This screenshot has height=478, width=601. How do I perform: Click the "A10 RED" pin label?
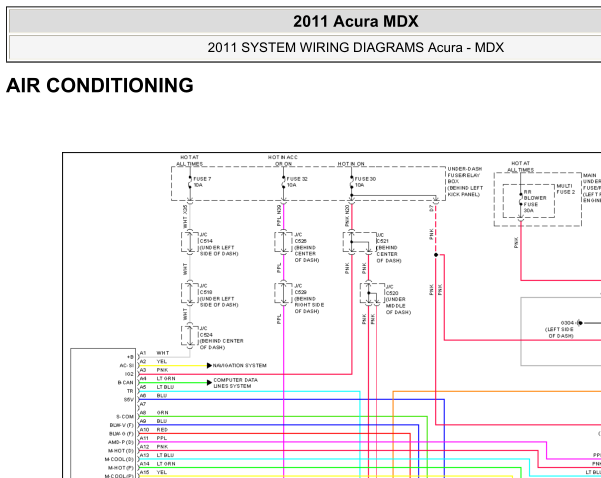[154, 430]
